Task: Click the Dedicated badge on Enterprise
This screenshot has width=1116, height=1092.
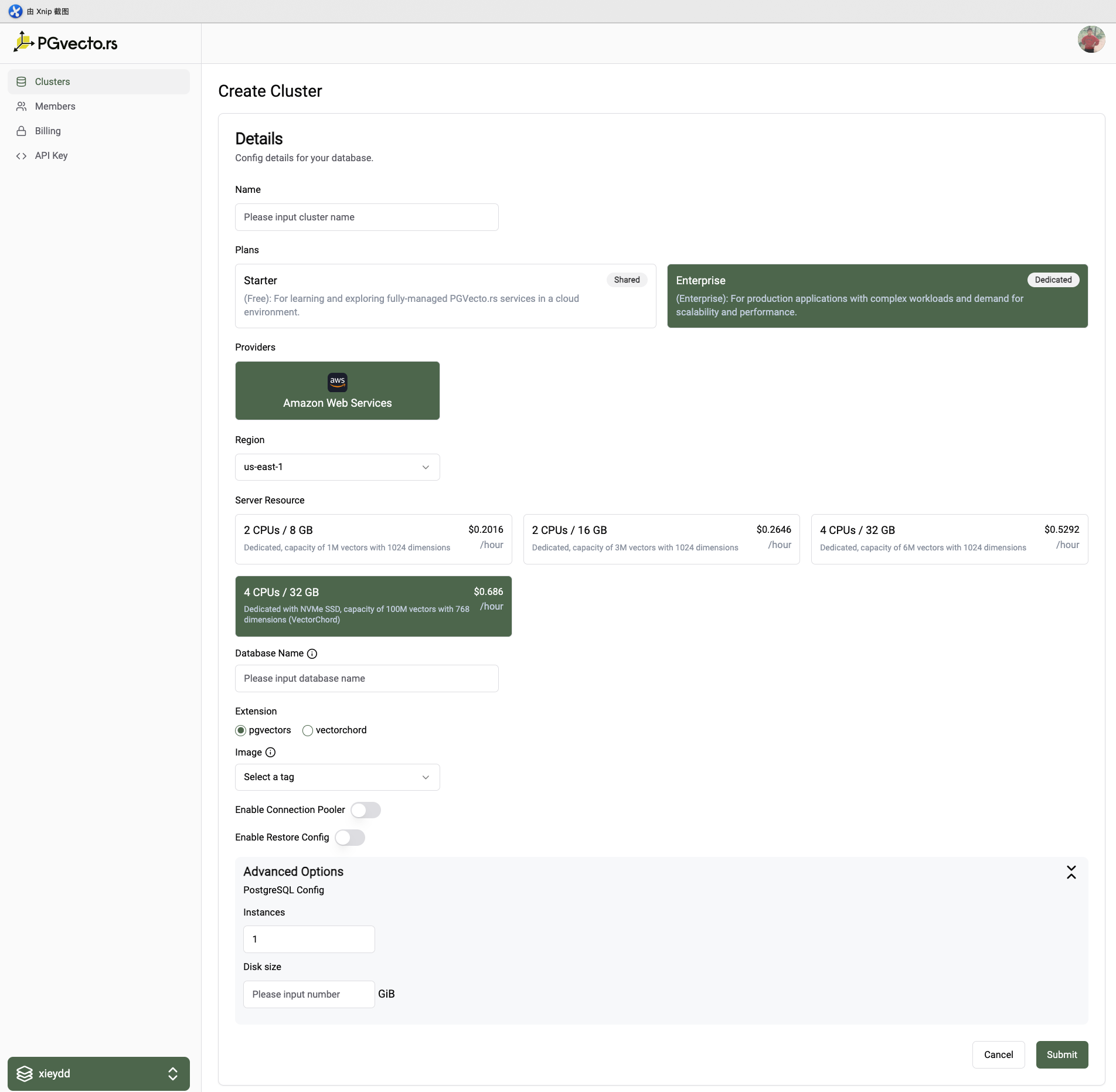Action: pyautogui.click(x=1053, y=280)
